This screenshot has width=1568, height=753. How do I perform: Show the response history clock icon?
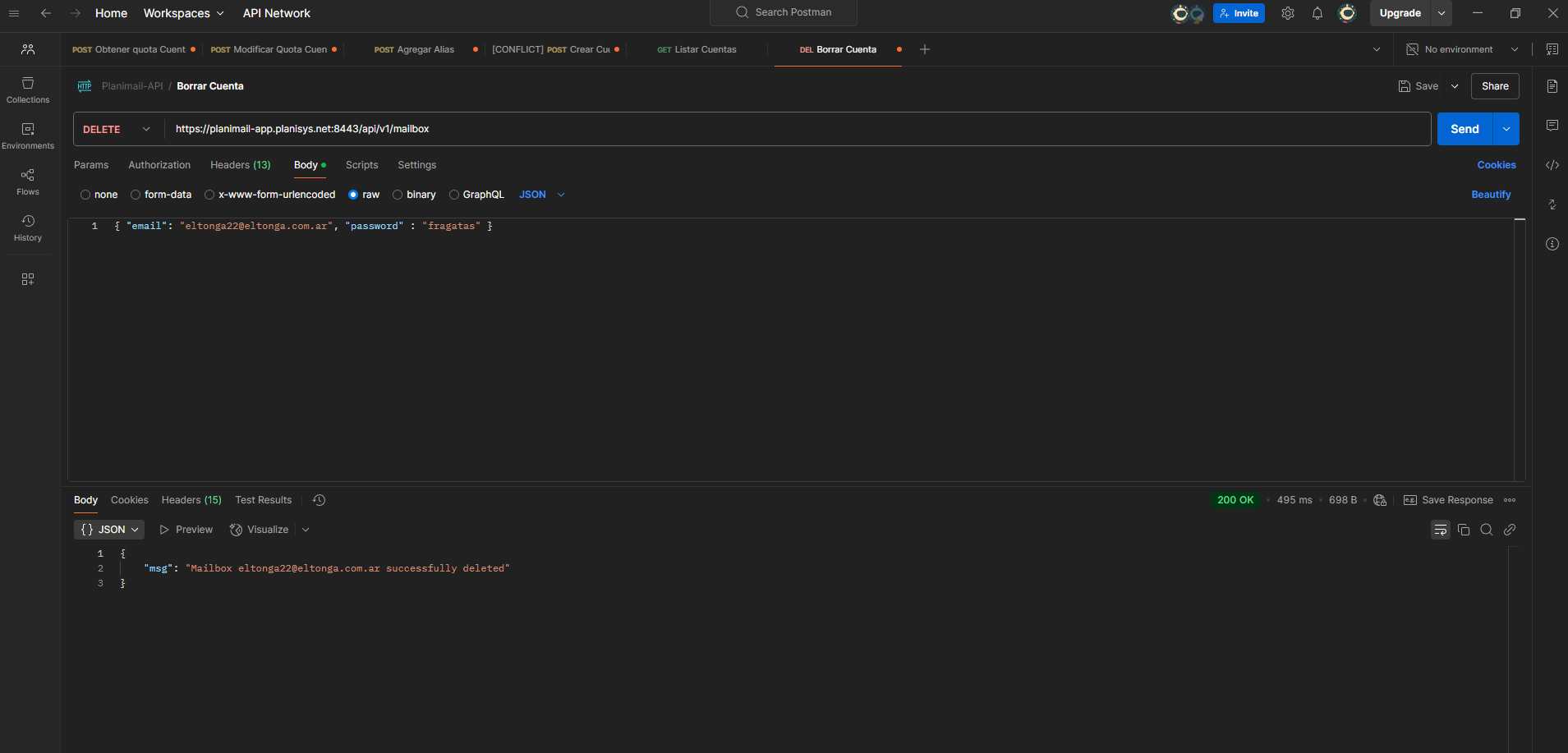(x=320, y=500)
